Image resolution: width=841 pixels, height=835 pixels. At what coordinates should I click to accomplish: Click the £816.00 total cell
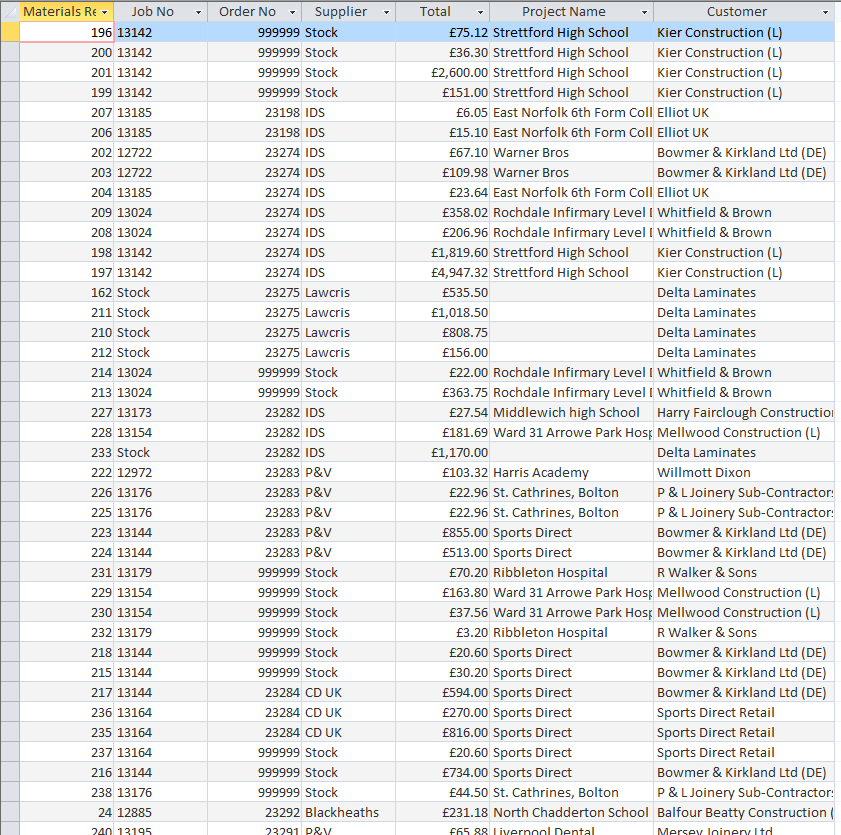[442, 733]
